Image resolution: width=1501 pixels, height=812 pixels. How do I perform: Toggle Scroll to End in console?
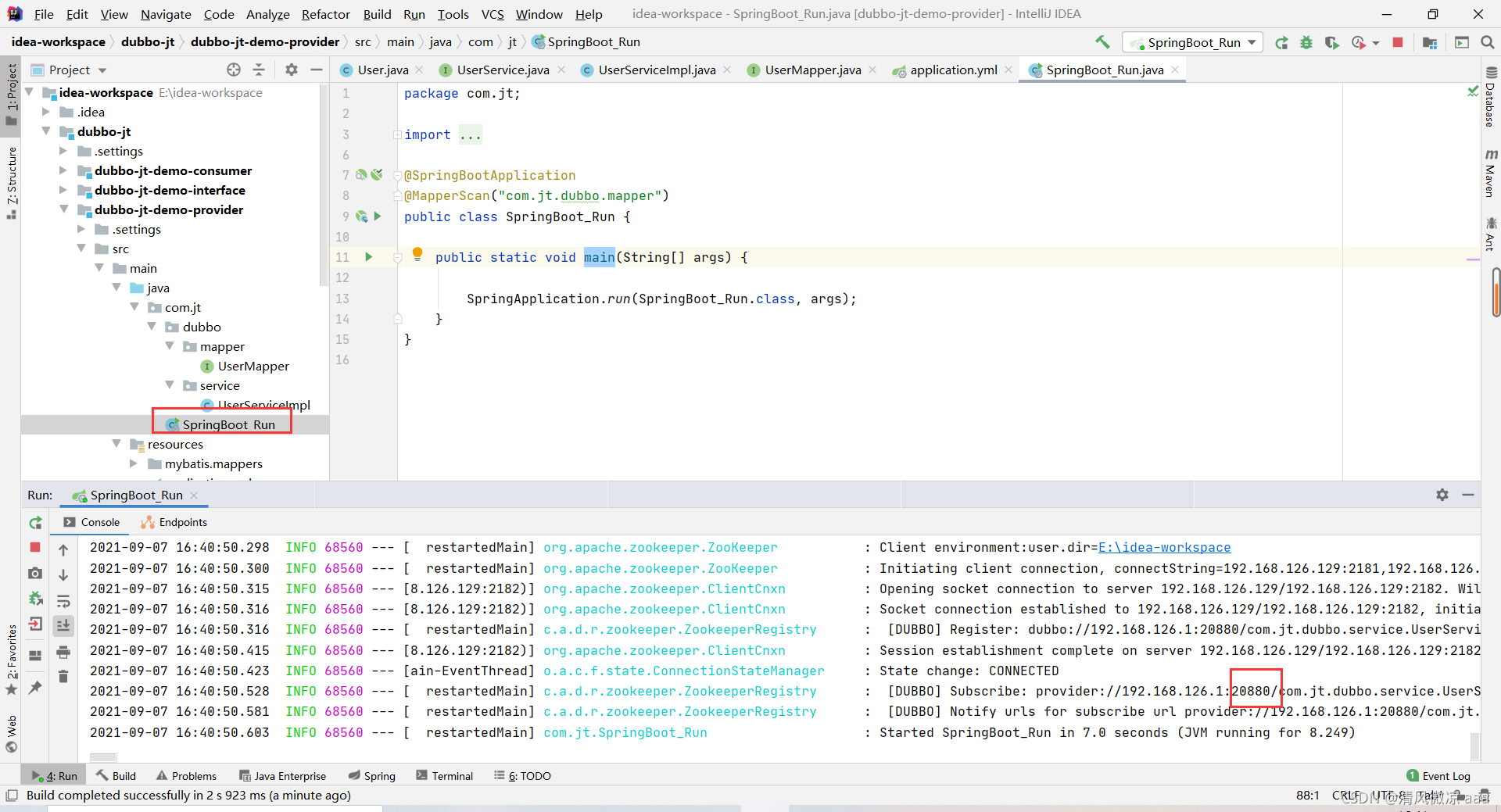[x=63, y=626]
